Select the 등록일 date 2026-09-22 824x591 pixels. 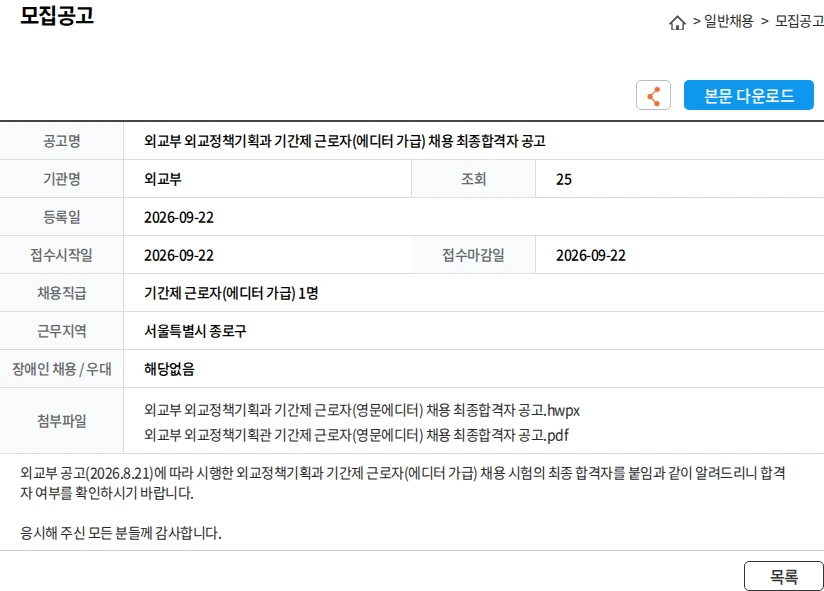179,217
